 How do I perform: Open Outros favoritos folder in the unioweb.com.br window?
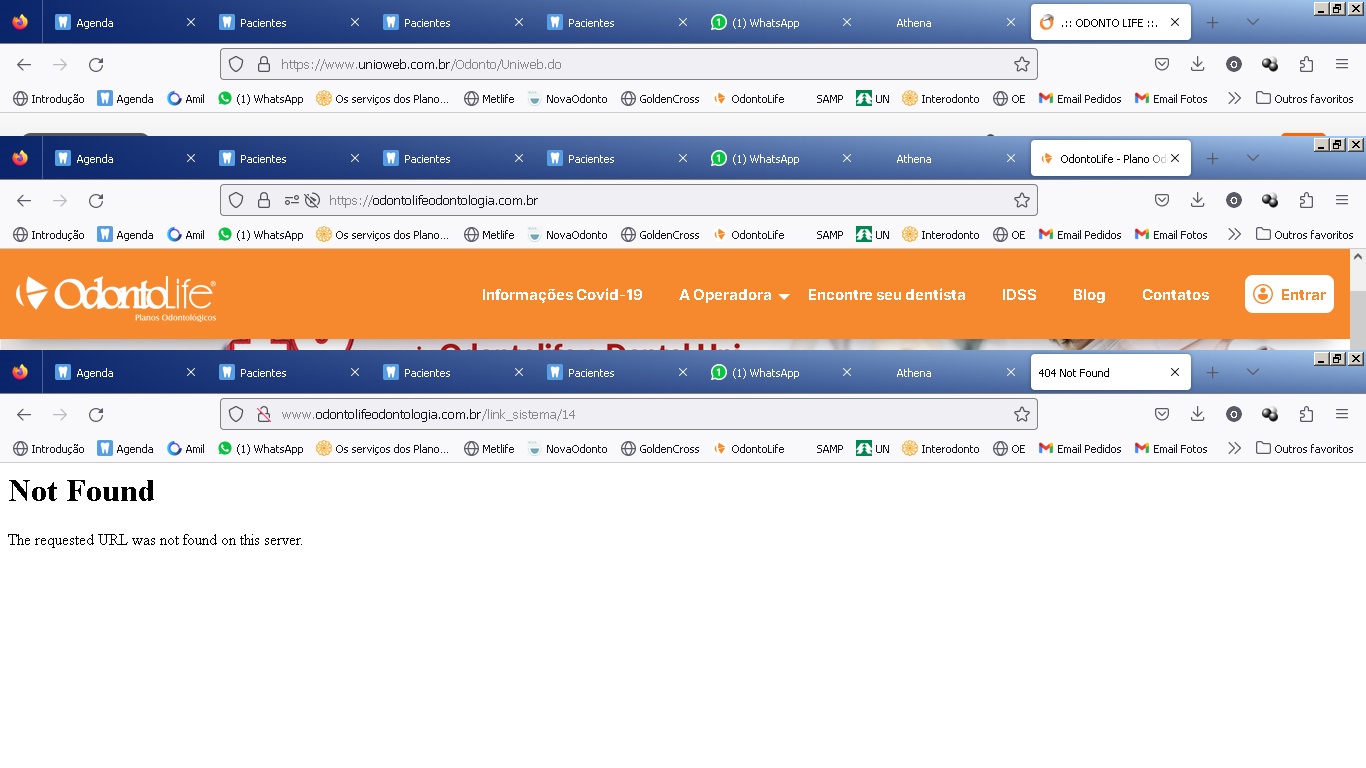[1305, 99]
